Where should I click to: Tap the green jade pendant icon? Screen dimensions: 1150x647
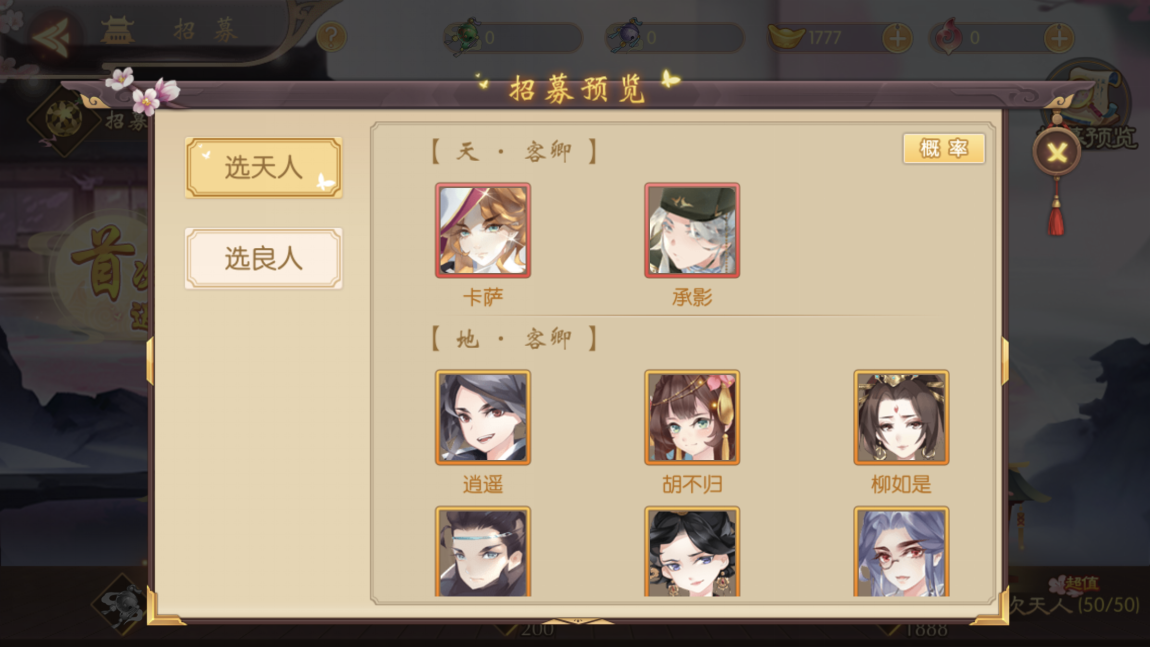[464, 37]
